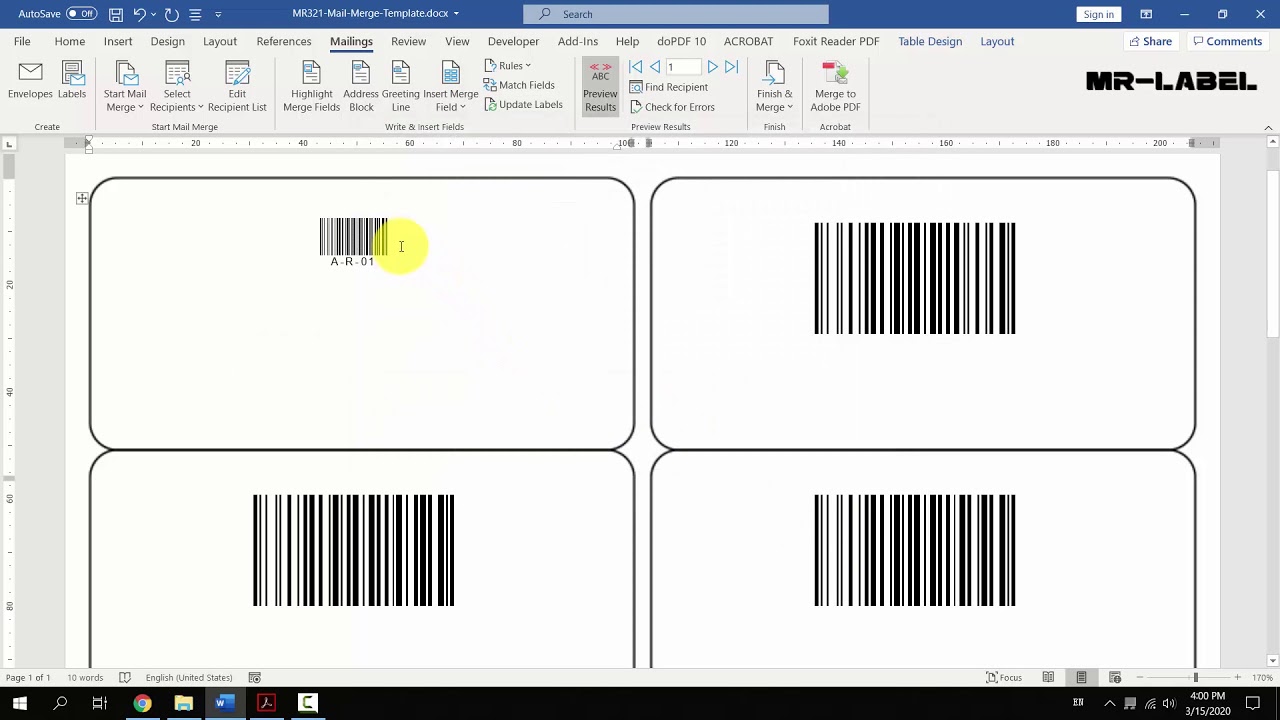Viewport: 1280px width, 720px height.
Task: Switch to the Home tab
Action: [x=70, y=41]
